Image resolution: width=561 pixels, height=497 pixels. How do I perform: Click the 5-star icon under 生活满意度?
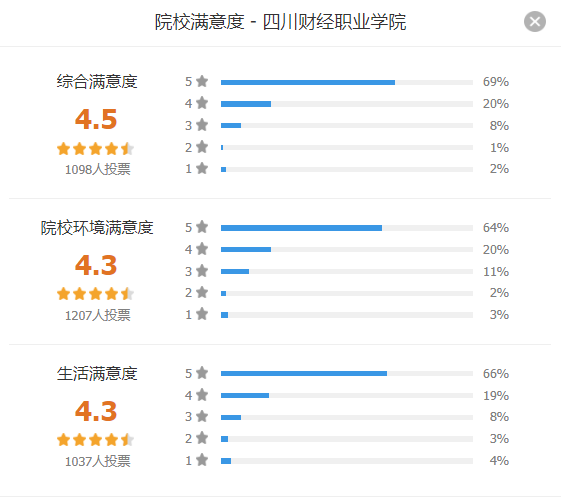[202, 373]
